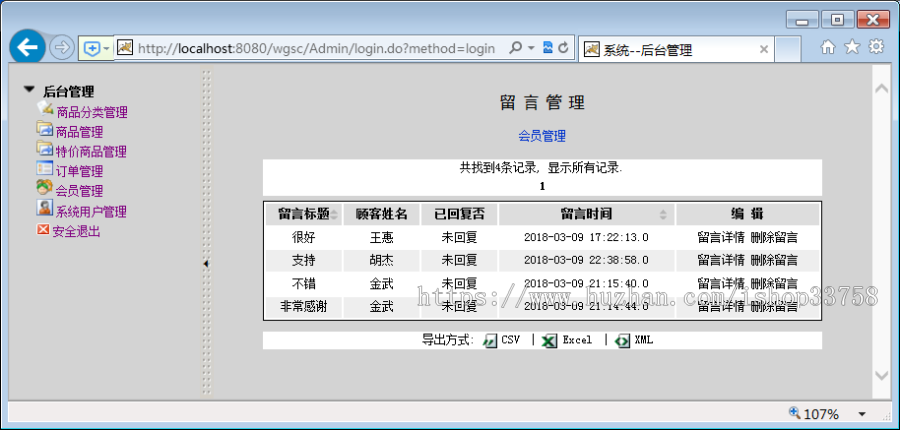This screenshot has width=900, height=430.
Task: Sort by the 留言标题 column header
Action: tap(304, 214)
